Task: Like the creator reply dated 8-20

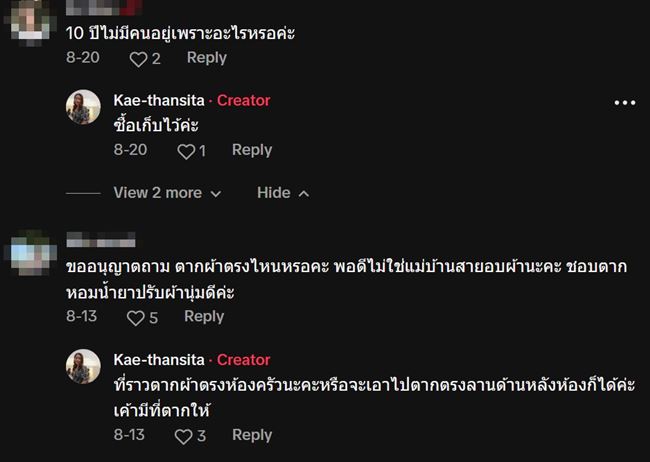Action: pos(184,151)
